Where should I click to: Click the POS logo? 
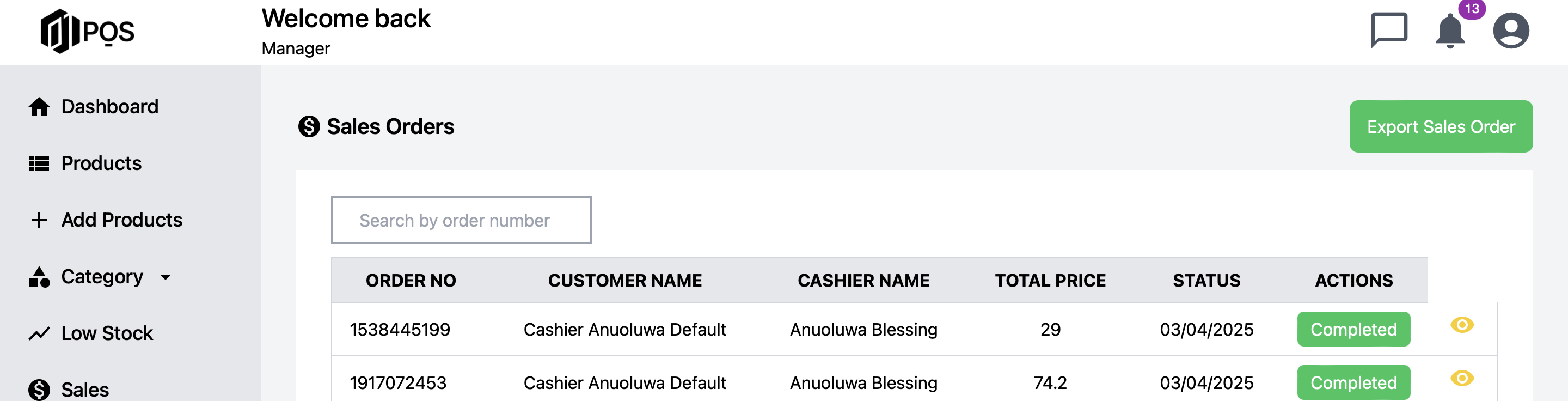coord(87,31)
